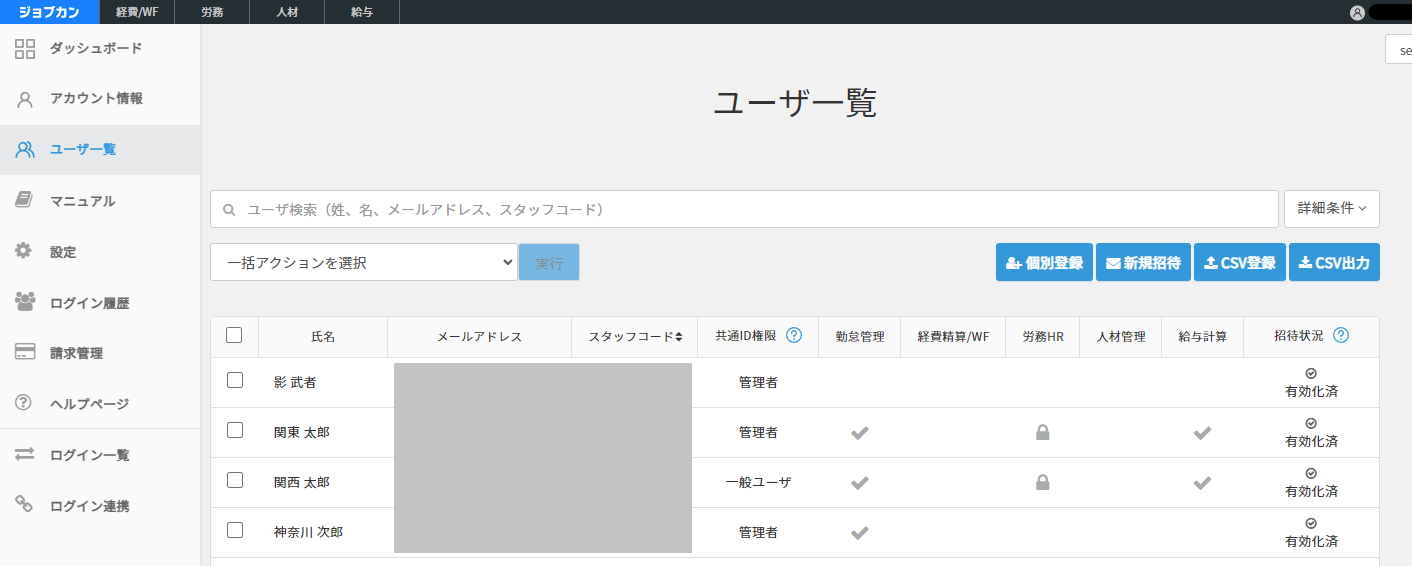Click the Settings gear icon
The width and height of the screenshot is (1412, 566).
click(x=24, y=252)
